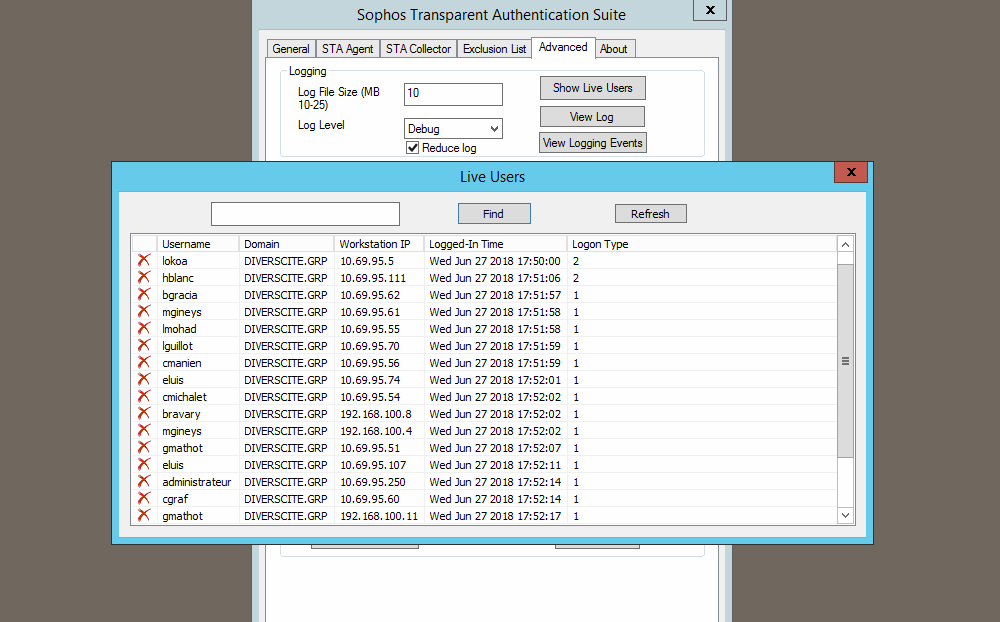Sort by the Workstation IP column header
This screenshot has width=1000, height=622.
379,244
